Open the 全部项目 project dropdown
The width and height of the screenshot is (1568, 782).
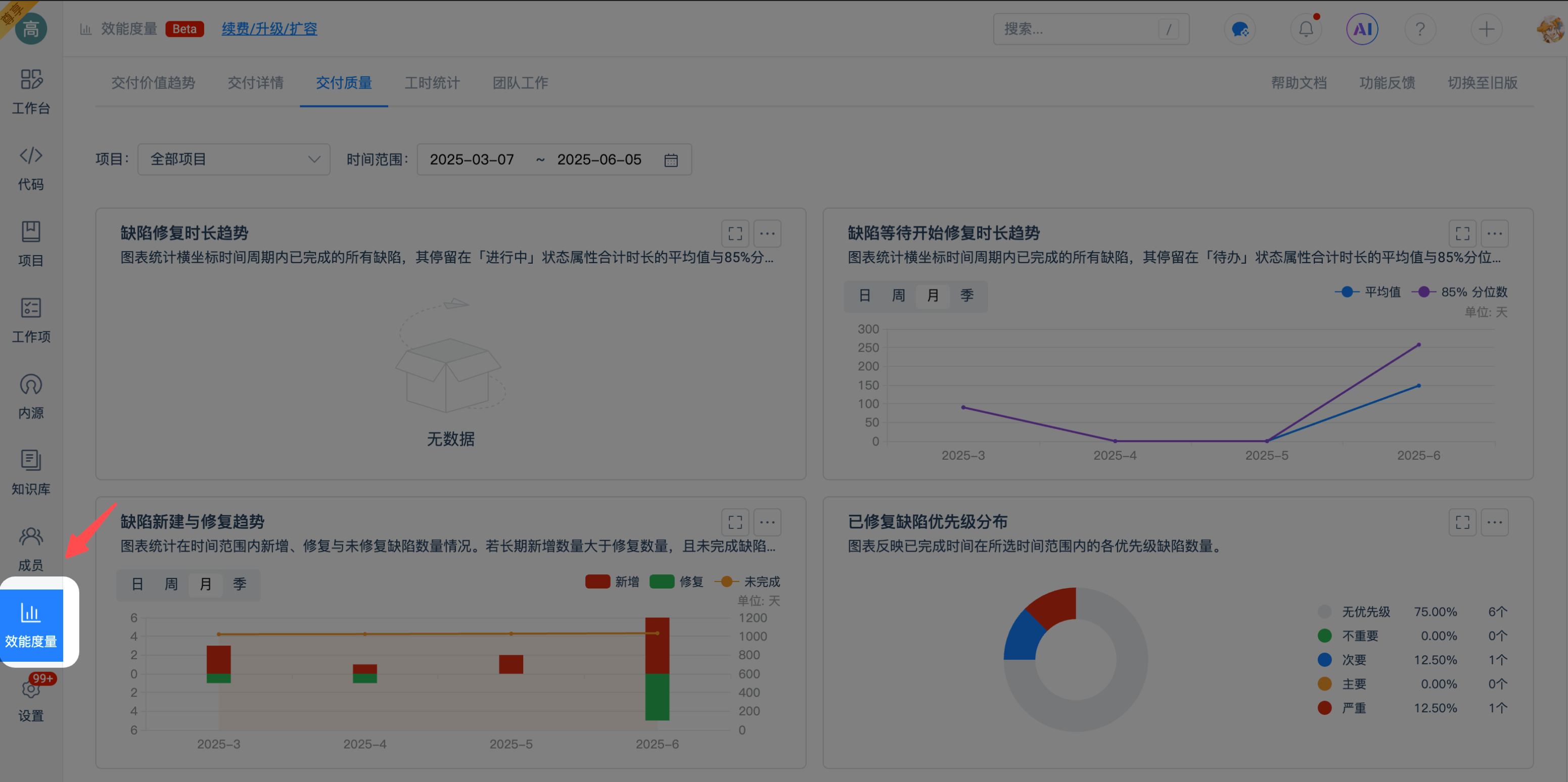click(x=234, y=159)
